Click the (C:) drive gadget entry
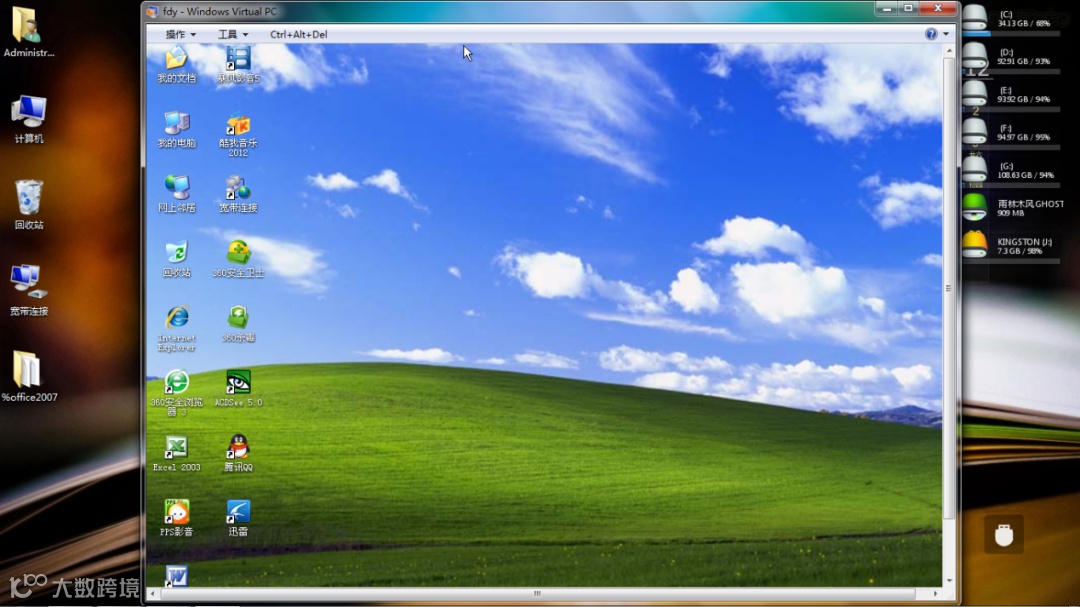Screen dimensions: 1080x607 coord(1010,19)
